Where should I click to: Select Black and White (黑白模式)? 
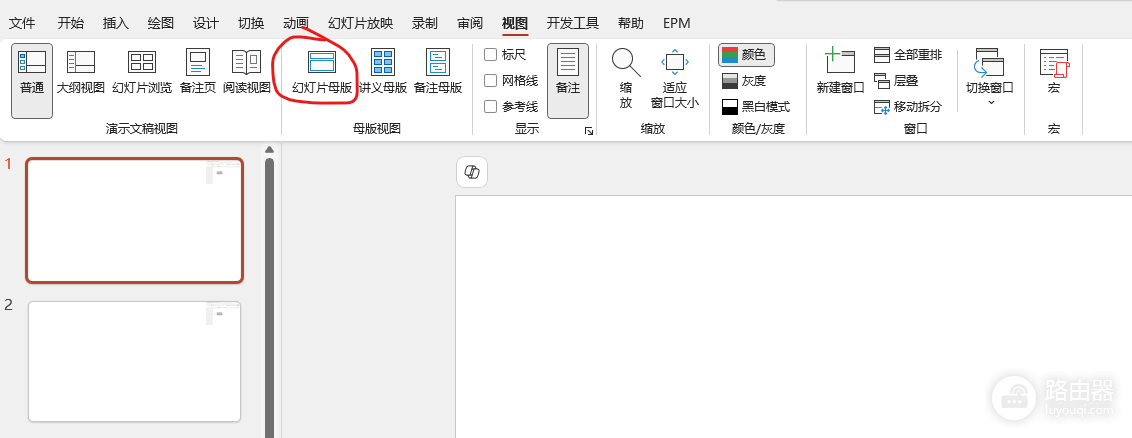[x=756, y=107]
